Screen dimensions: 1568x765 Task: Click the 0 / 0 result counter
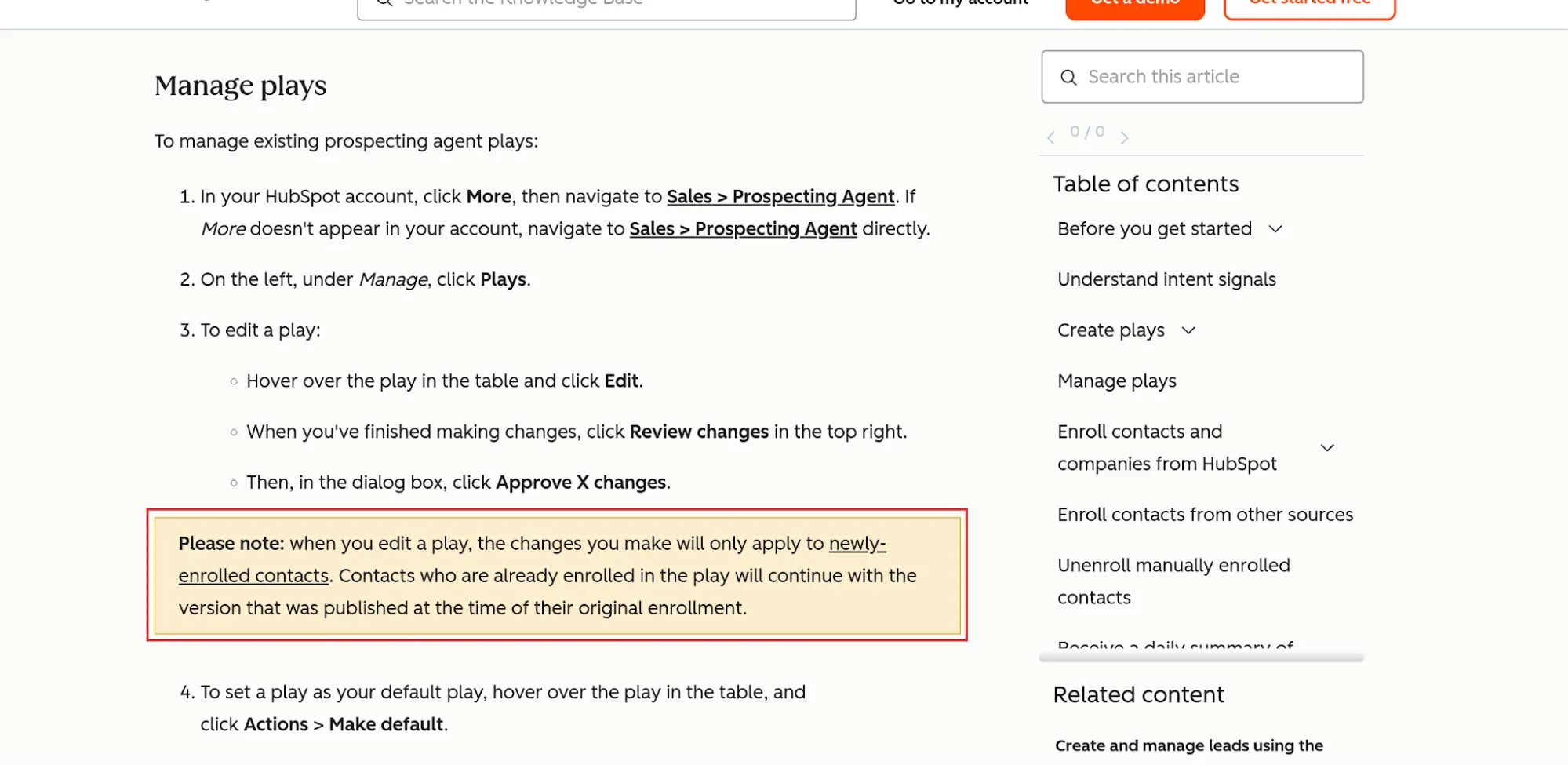1087,132
